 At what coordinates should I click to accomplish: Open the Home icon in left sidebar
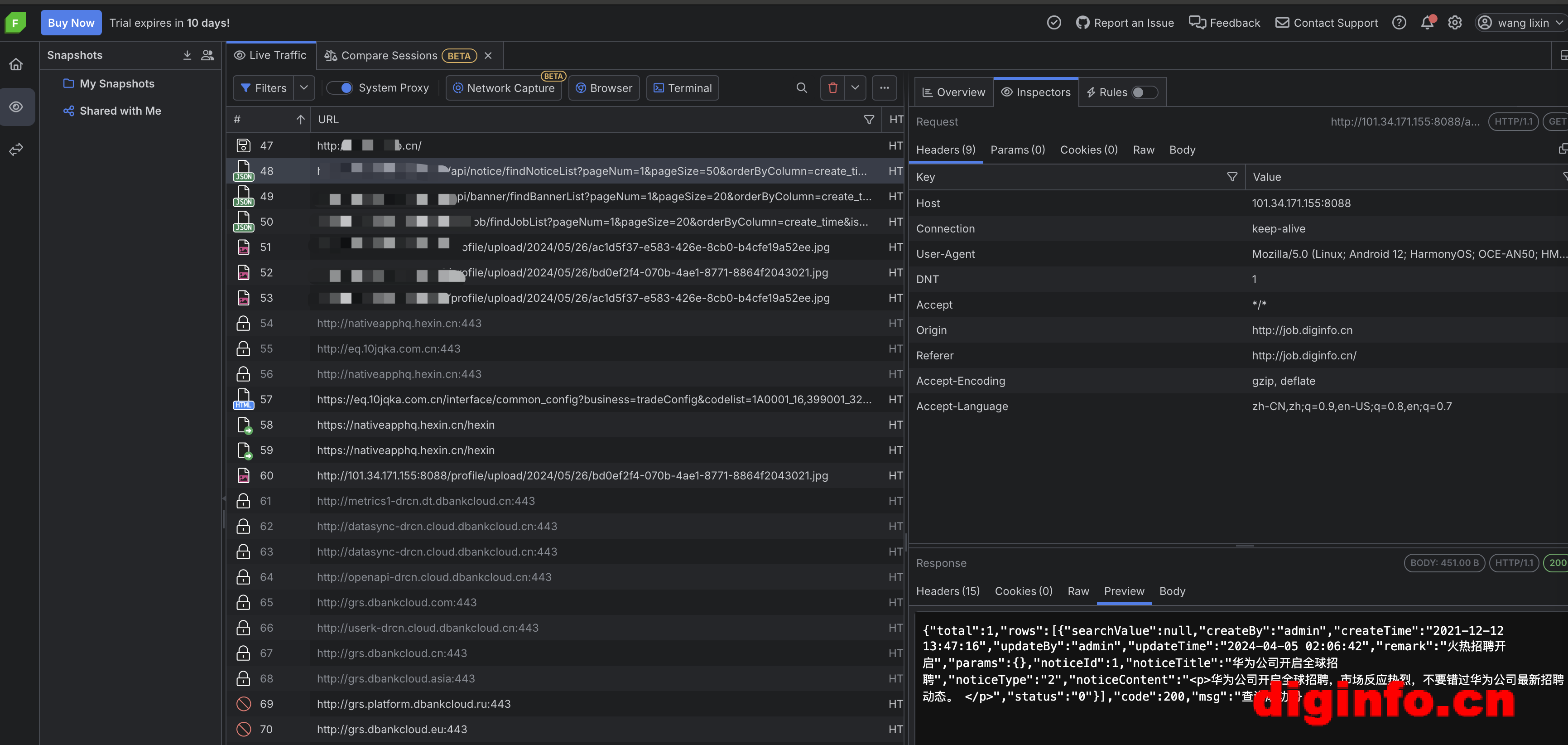(16, 64)
